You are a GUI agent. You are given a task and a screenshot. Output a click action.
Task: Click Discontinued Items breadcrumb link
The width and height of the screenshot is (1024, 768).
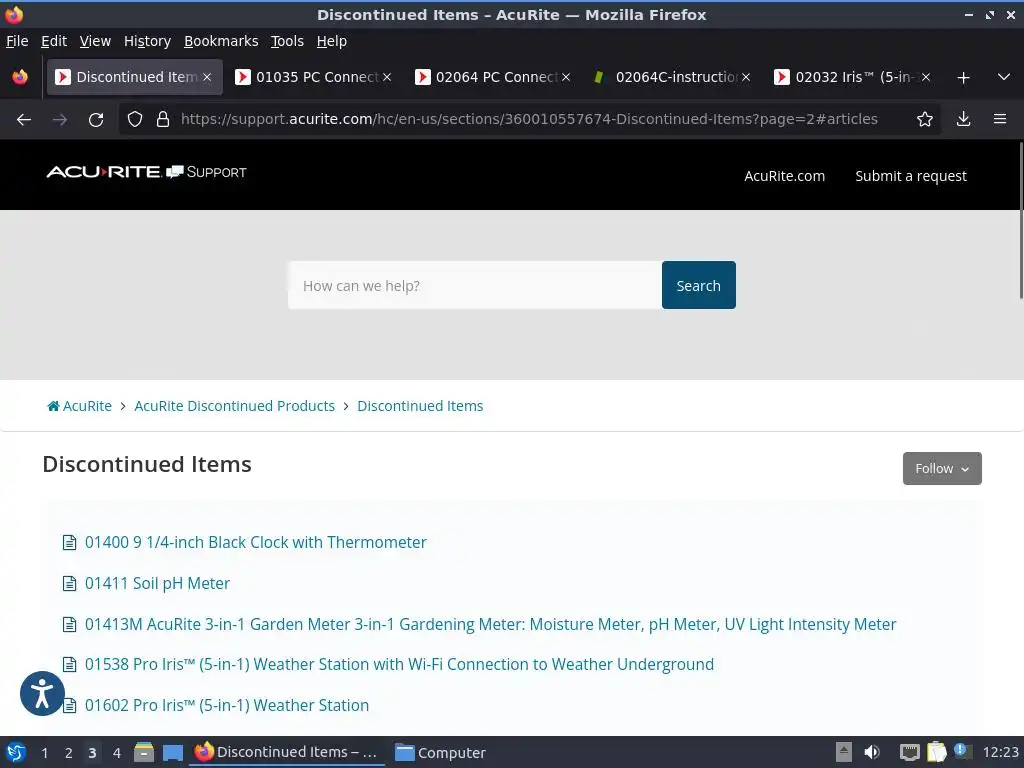420,406
